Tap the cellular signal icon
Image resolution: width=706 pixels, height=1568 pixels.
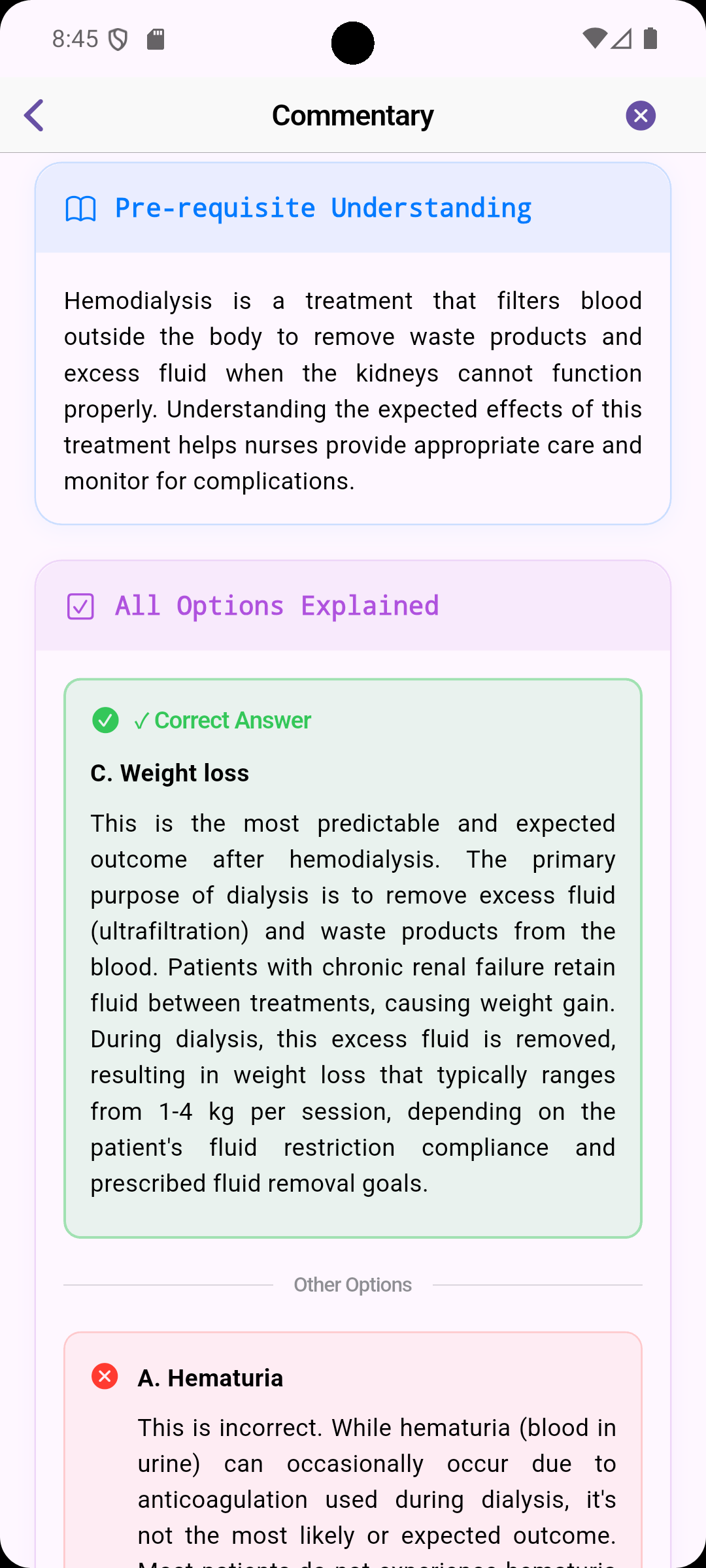(622, 39)
